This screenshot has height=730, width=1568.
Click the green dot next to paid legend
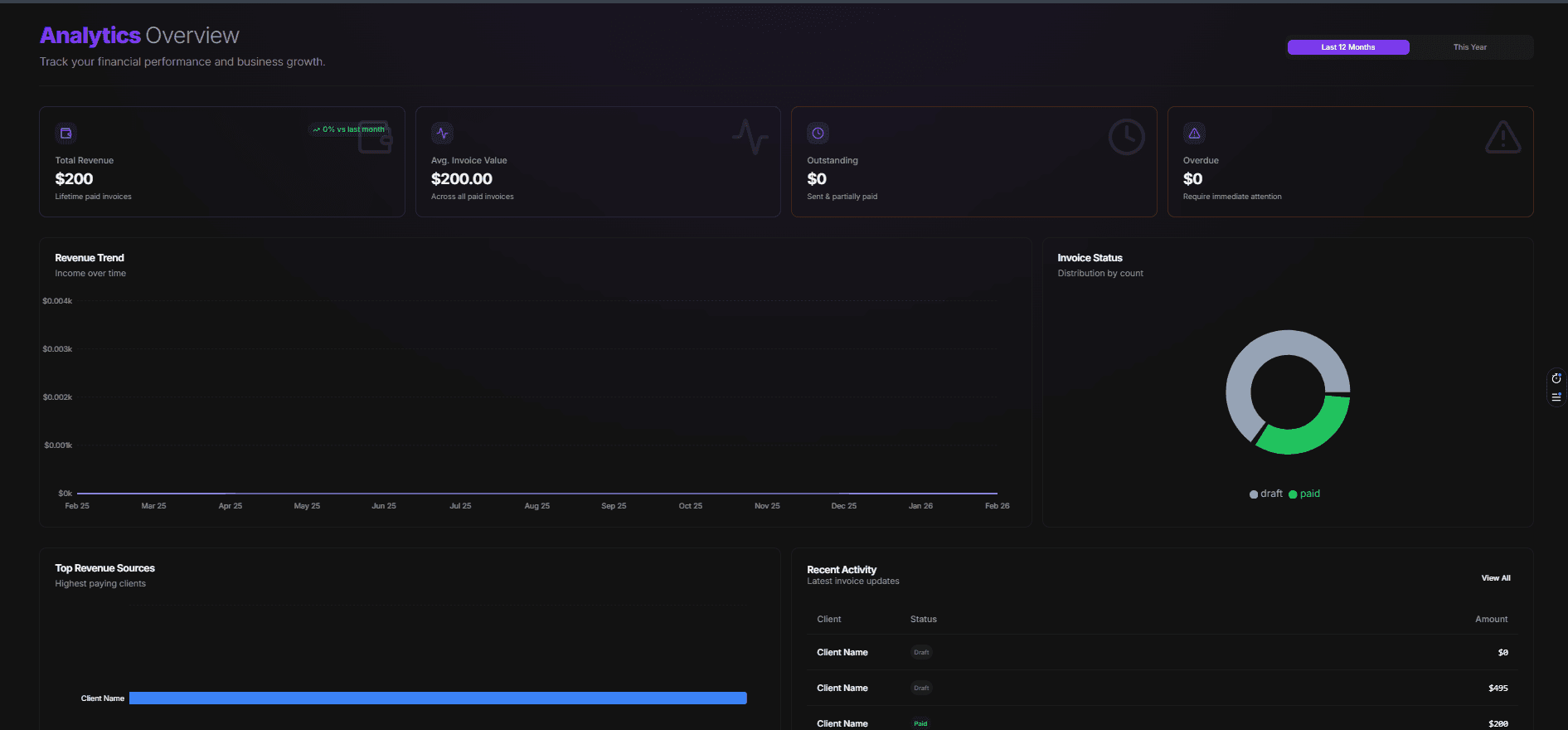[1293, 494]
